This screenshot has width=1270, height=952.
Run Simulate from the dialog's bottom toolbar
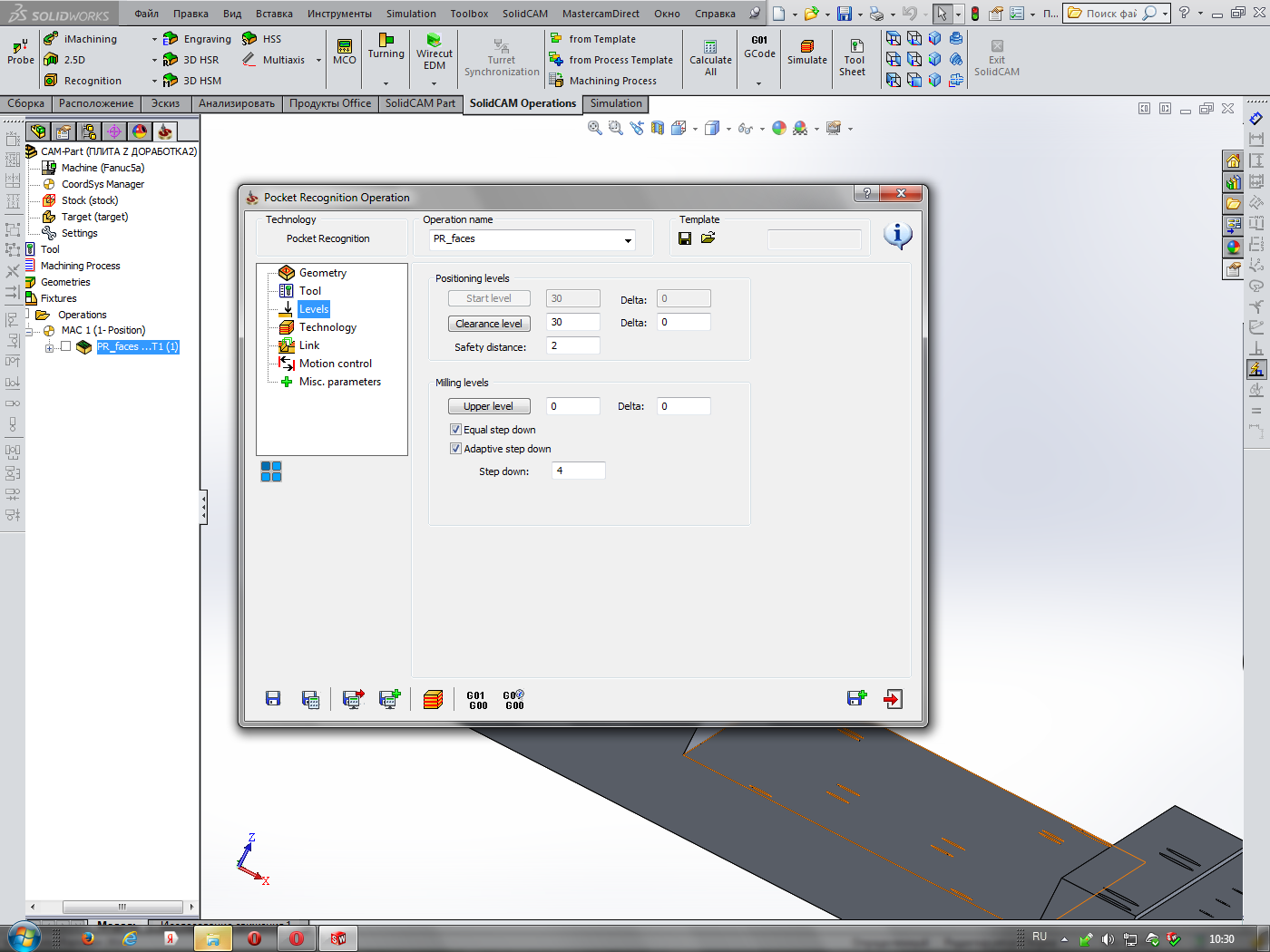click(433, 699)
